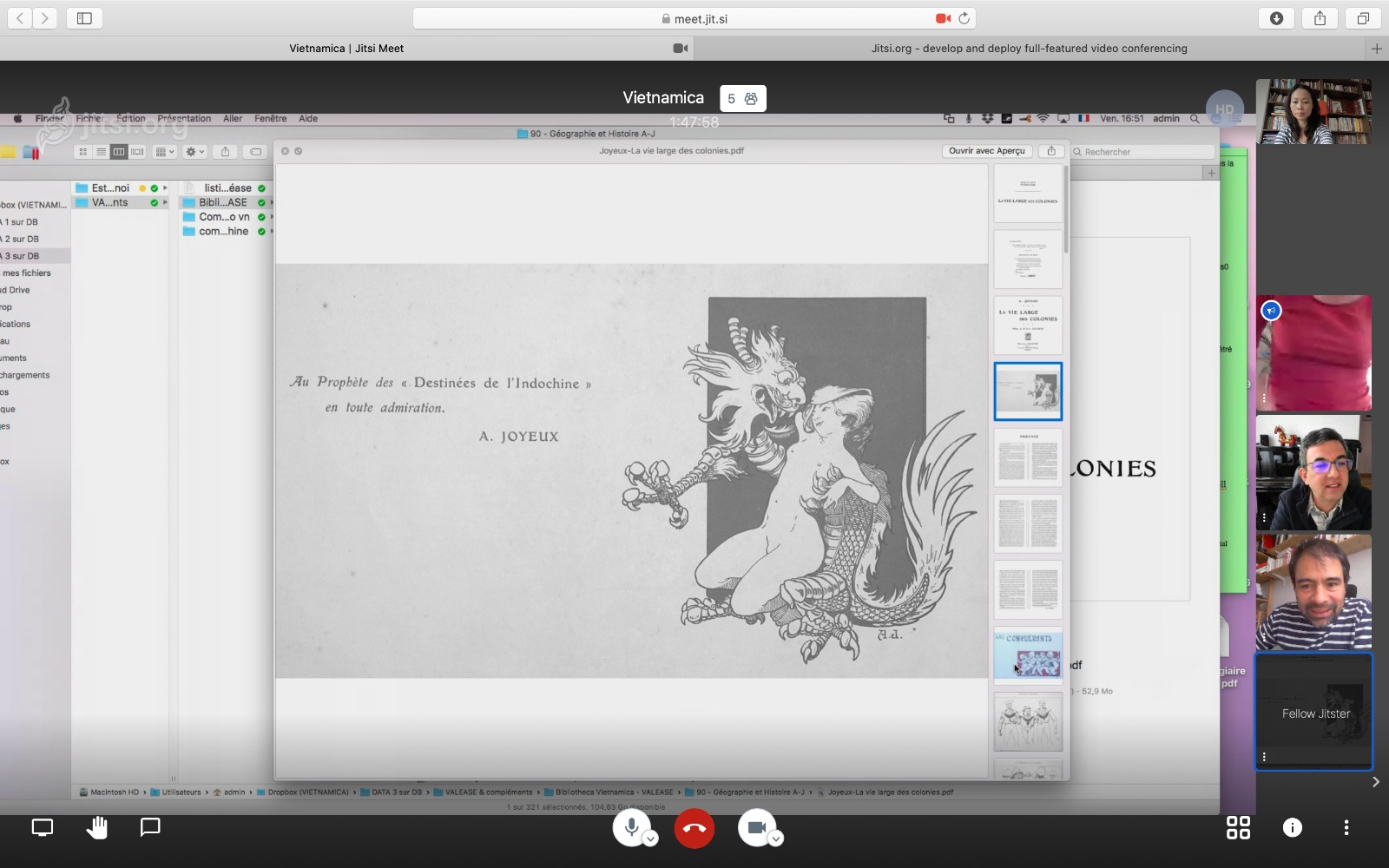Image resolution: width=1389 pixels, height=868 pixels.
Task: Toggle Safari sidebar visibility
Action: [84, 18]
